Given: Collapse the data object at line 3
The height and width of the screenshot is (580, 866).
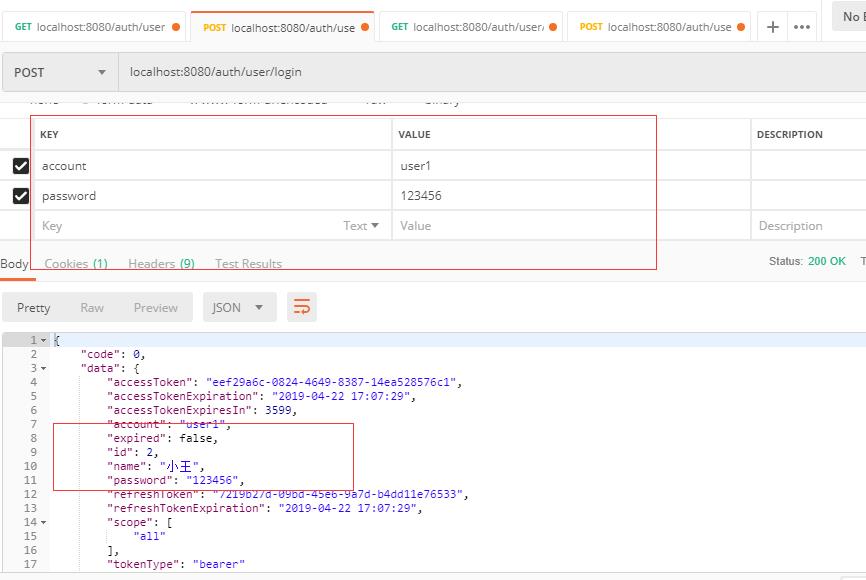Looking at the screenshot, I should [x=44, y=368].
